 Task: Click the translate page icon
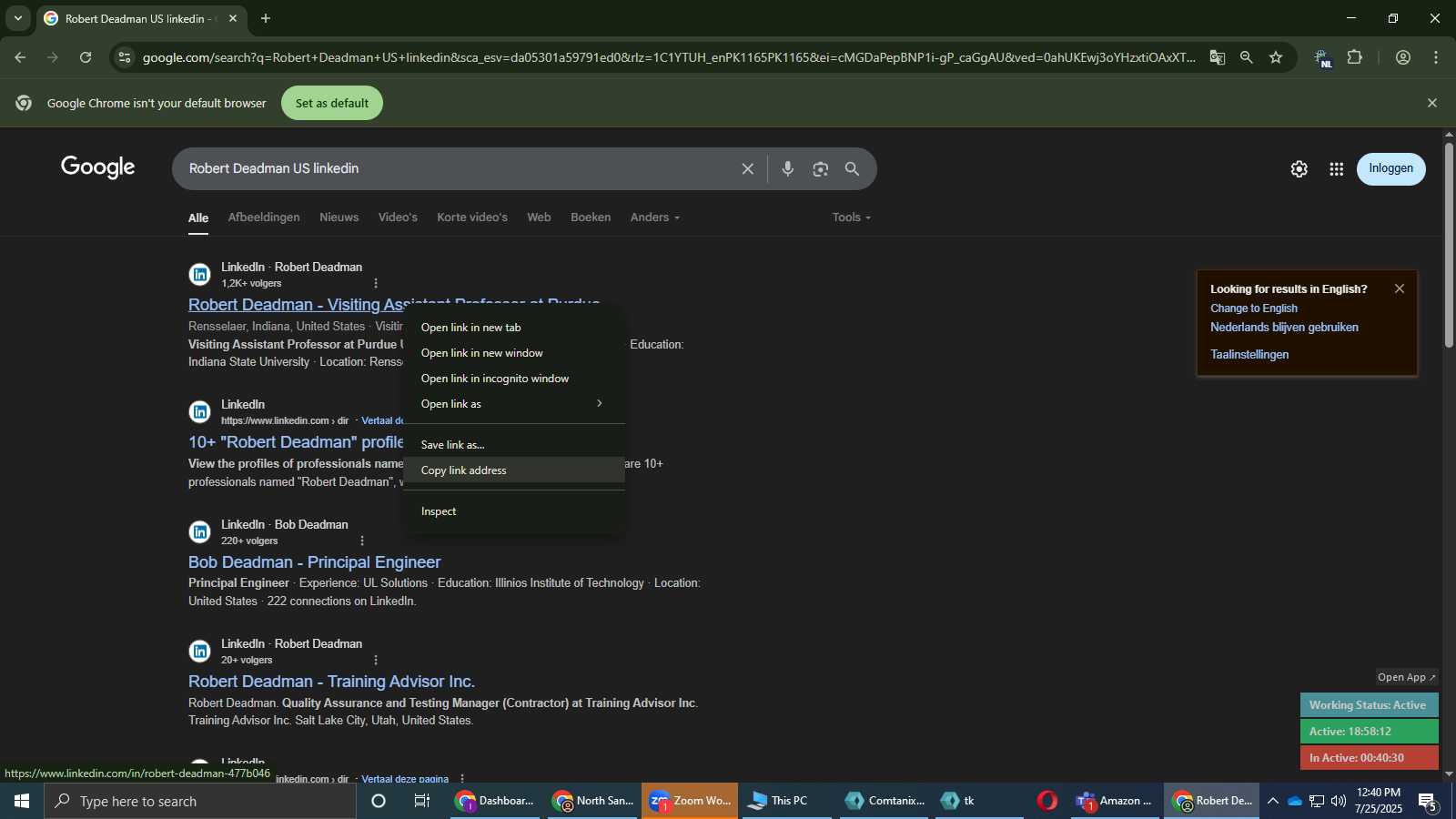click(x=1218, y=57)
